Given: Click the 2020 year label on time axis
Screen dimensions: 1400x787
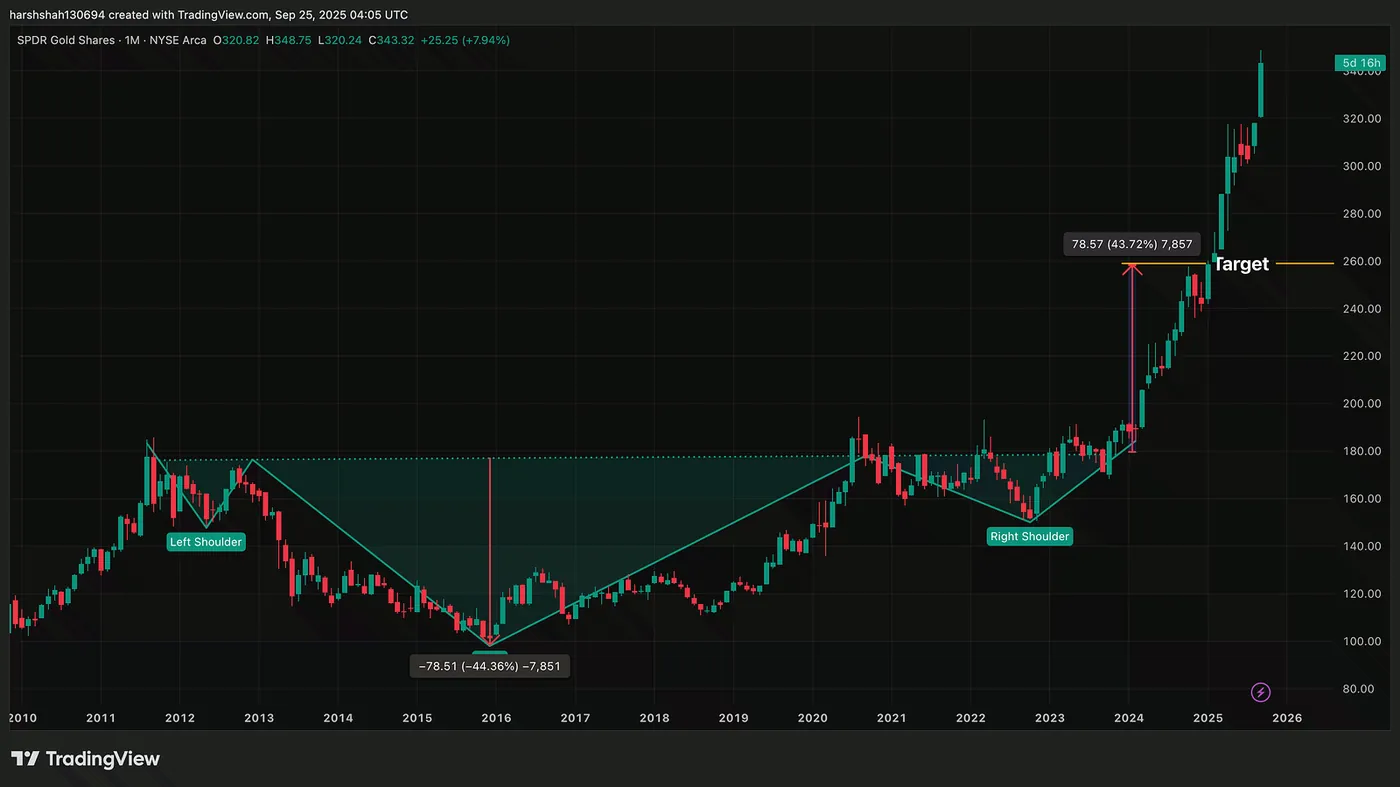Looking at the screenshot, I should point(812,718).
